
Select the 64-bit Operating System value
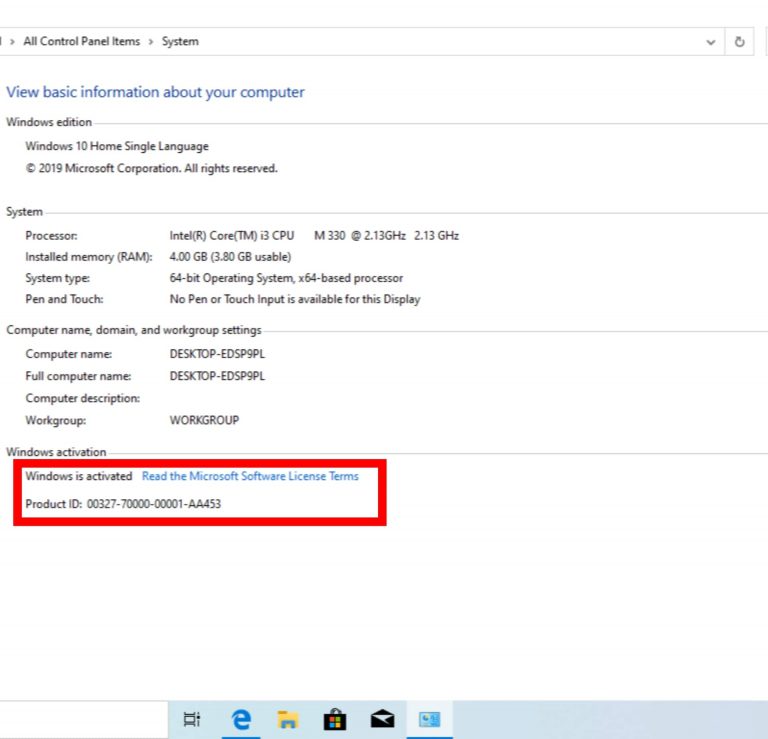(x=286, y=278)
